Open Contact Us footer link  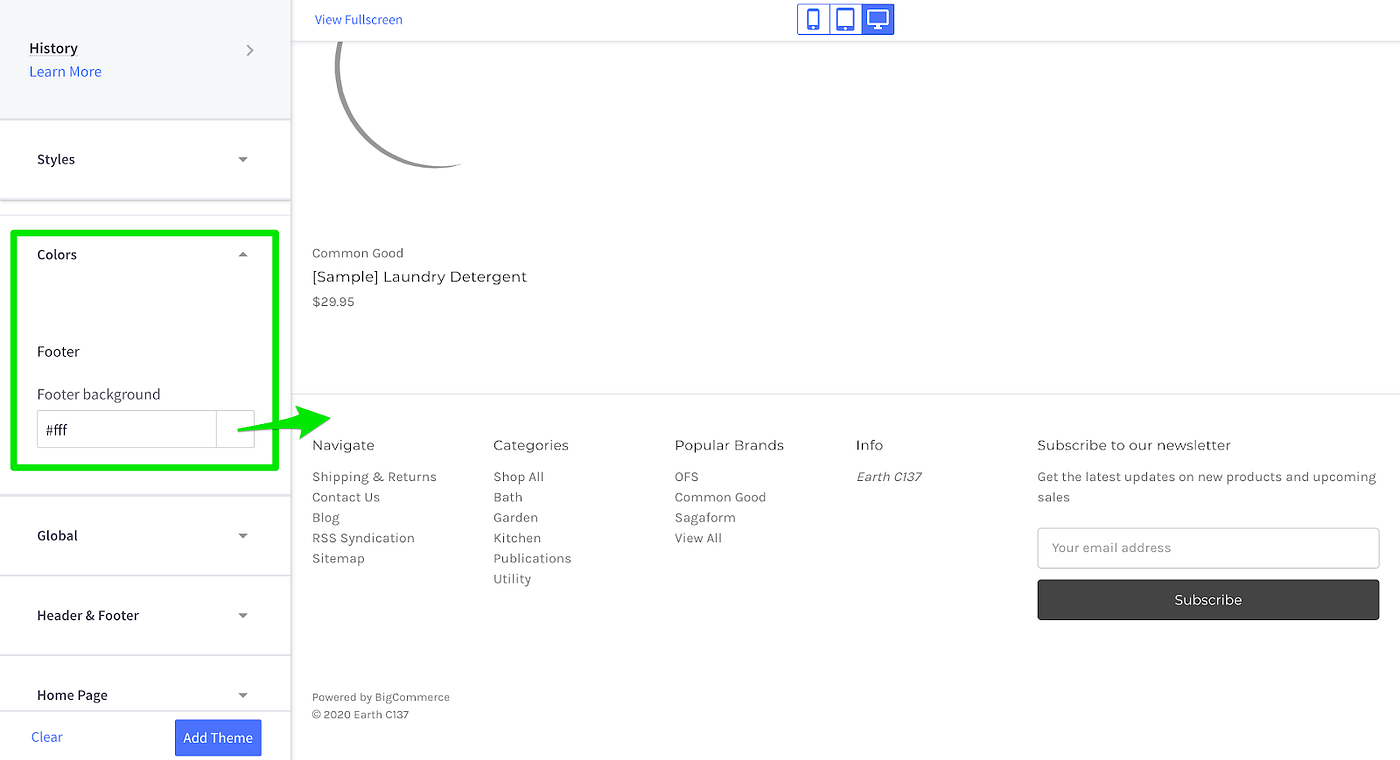(x=346, y=497)
